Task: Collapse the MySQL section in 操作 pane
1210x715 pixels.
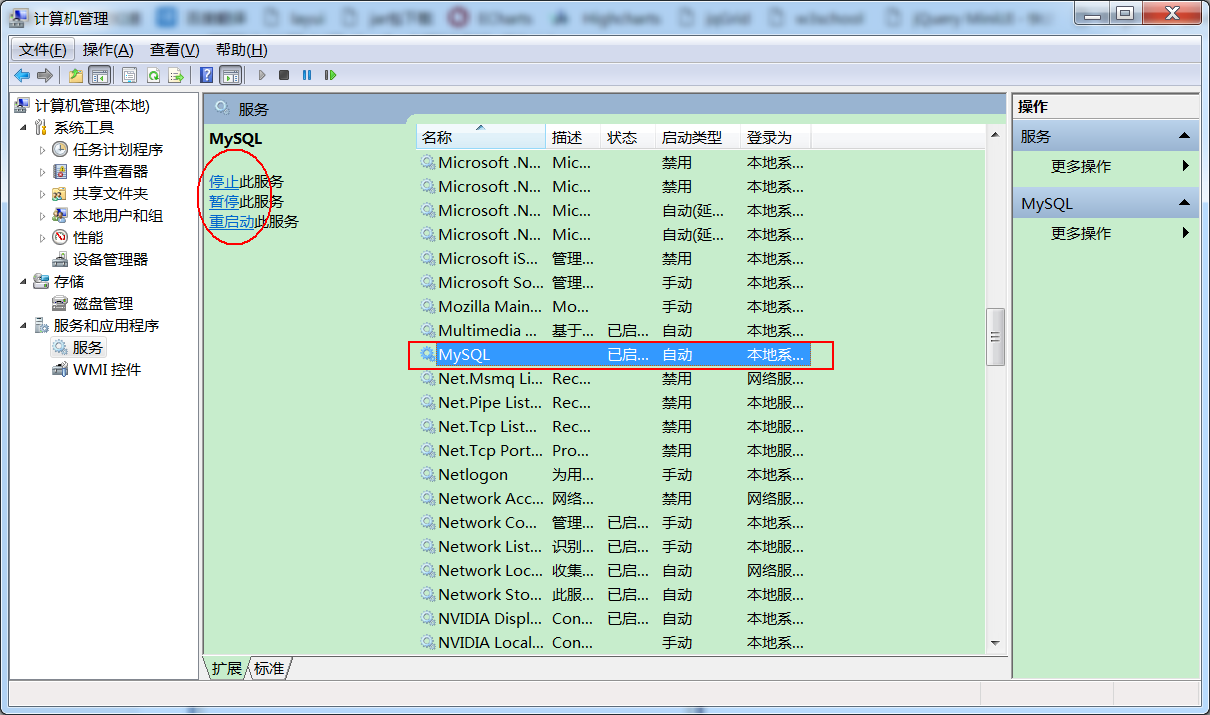Action: point(1184,203)
